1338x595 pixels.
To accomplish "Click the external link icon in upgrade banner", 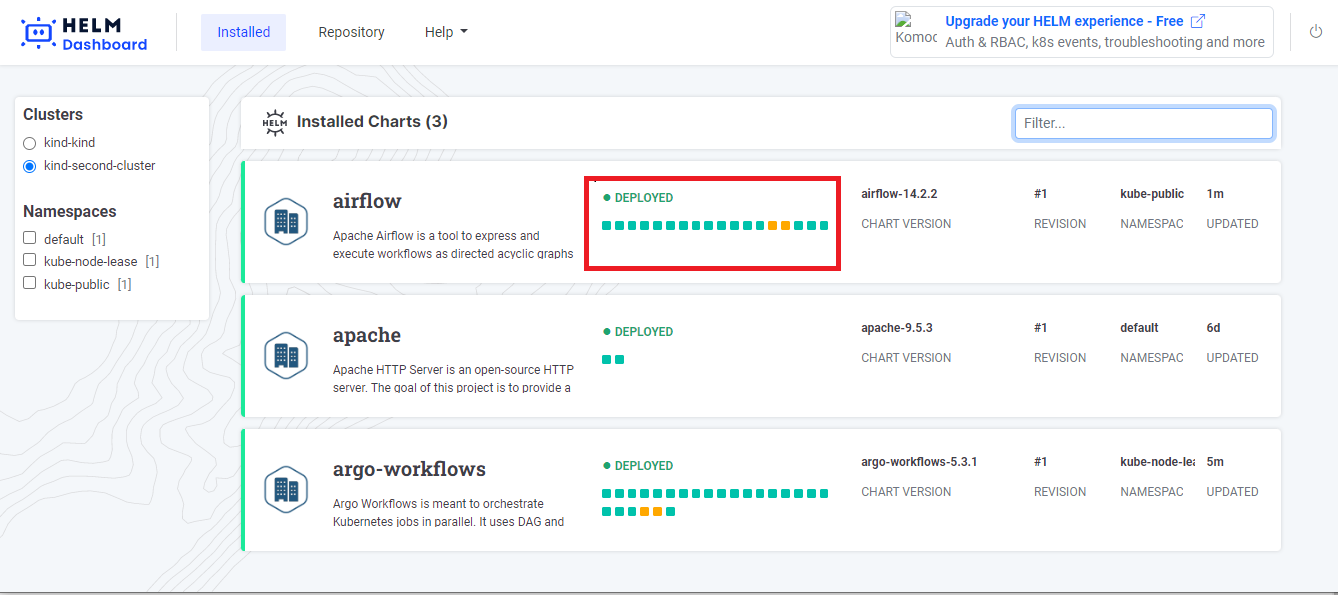I will (1198, 21).
